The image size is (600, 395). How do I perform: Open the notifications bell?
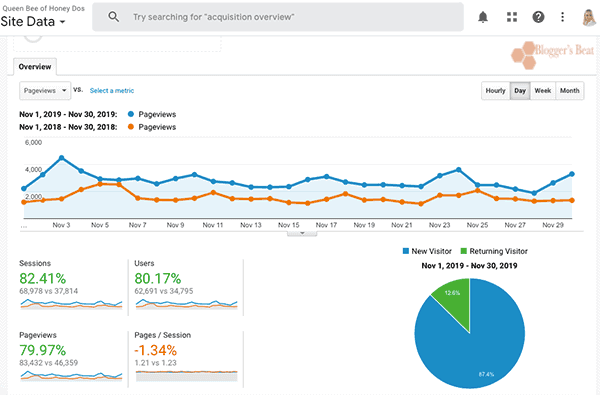coord(483,17)
